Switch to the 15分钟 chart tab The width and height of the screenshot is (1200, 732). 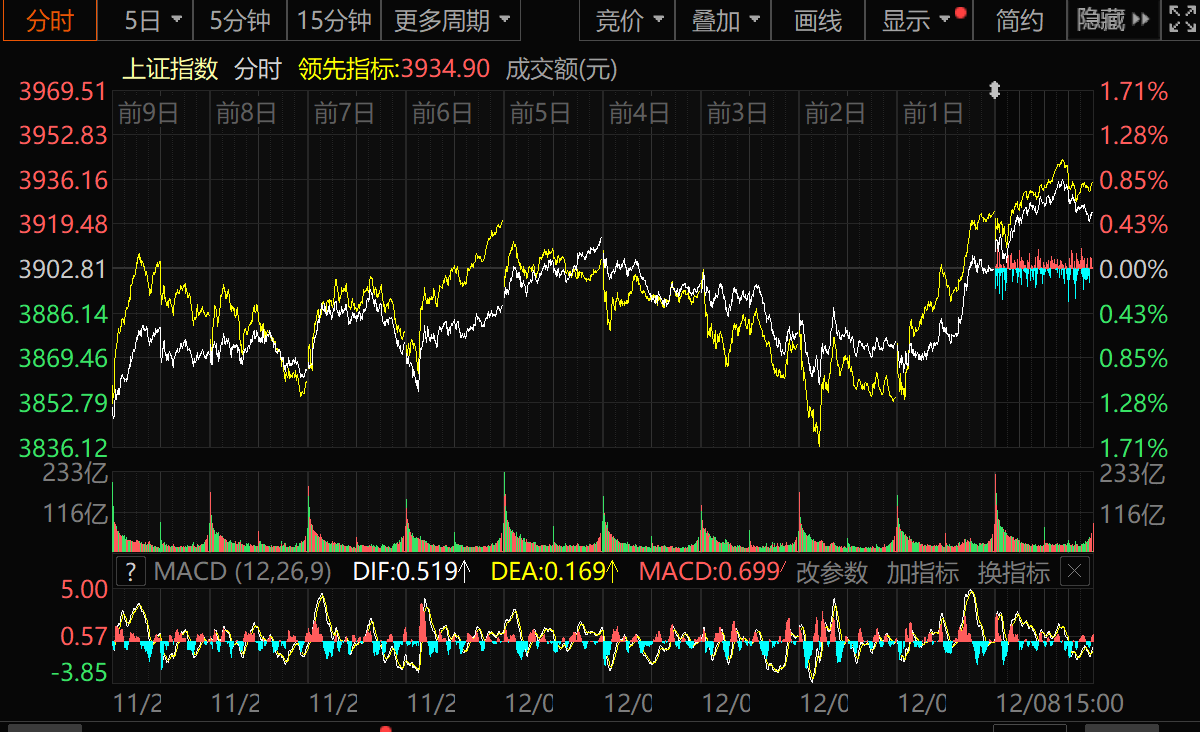pos(334,20)
